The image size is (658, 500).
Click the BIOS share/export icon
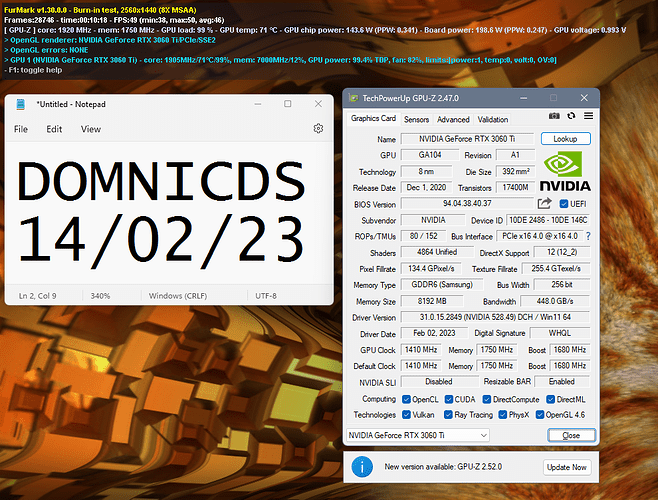(544, 204)
